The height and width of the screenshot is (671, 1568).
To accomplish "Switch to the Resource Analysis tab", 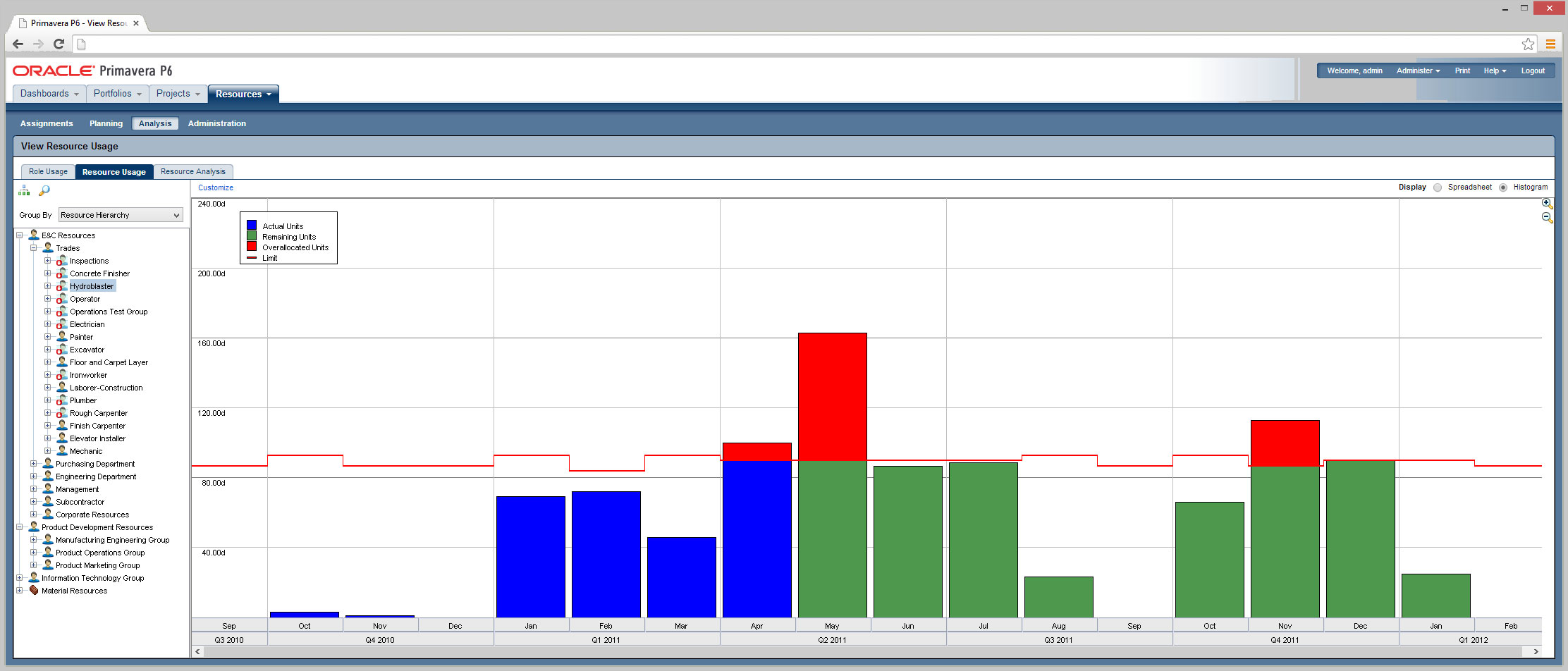I will click(x=192, y=172).
